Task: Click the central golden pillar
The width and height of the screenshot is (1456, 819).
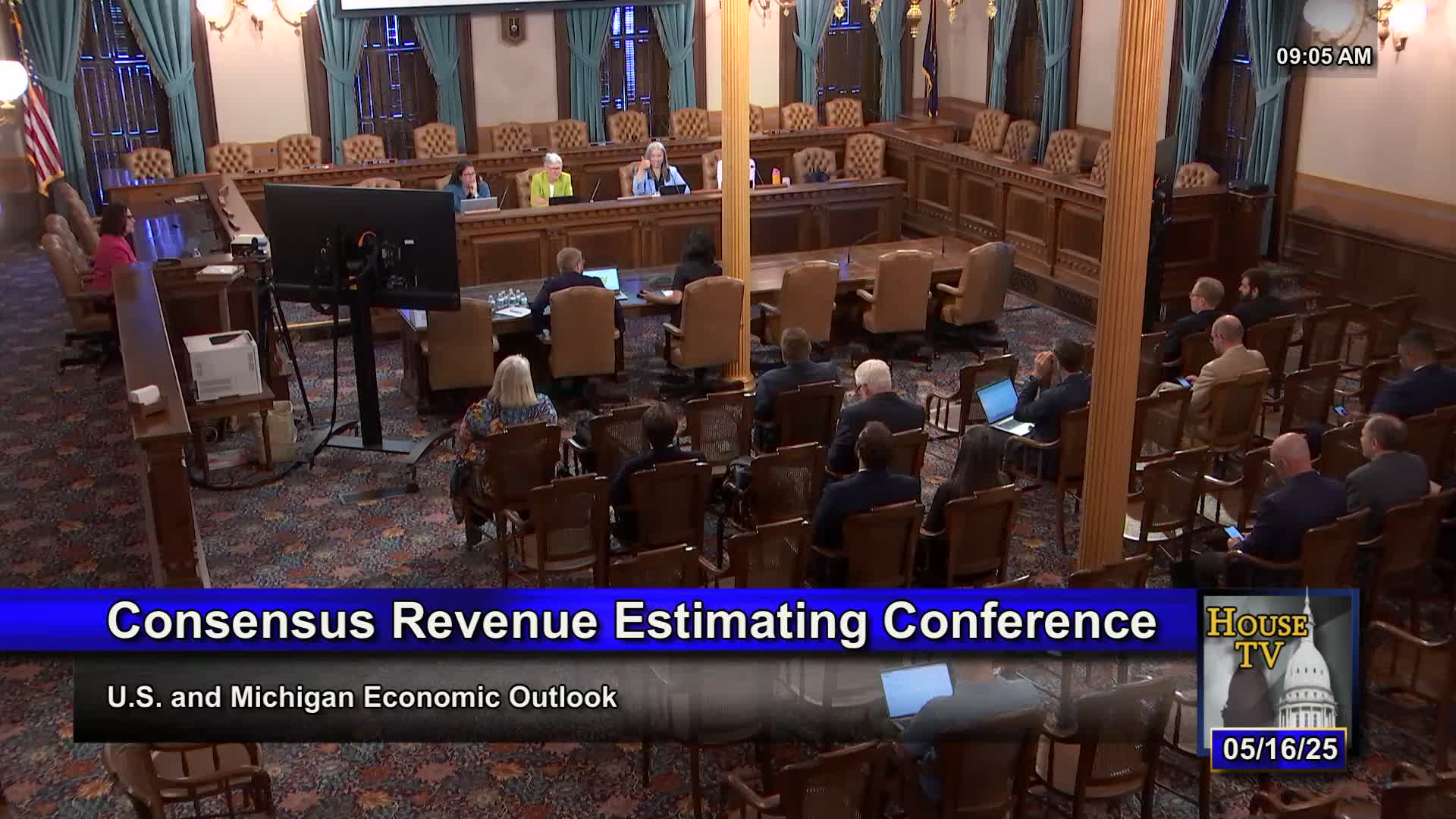Action: pyautogui.click(x=734, y=190)
